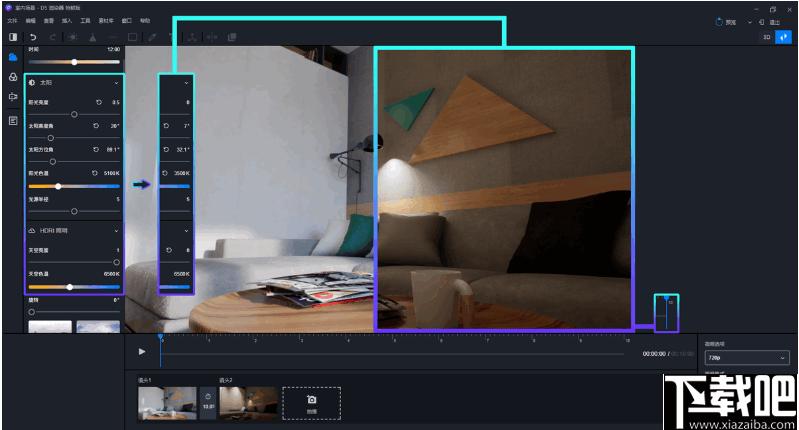Toggle the side panel layout icon
This screenshot has height=430, width=799.
13,37
